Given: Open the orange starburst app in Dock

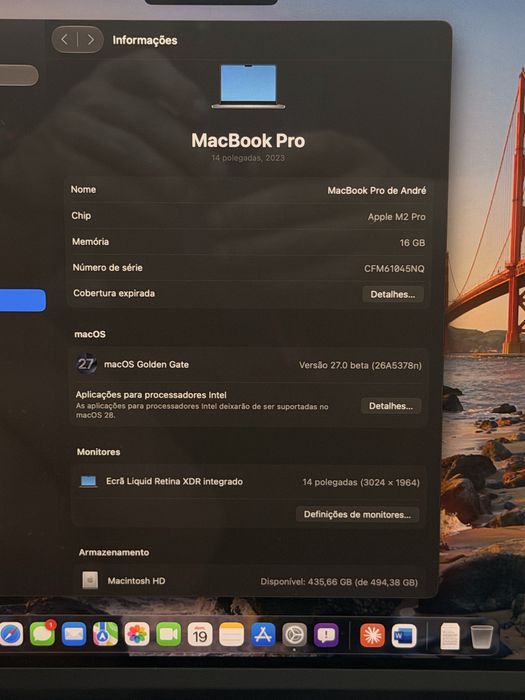Looking at the screenshot, I should coord(372,635).
